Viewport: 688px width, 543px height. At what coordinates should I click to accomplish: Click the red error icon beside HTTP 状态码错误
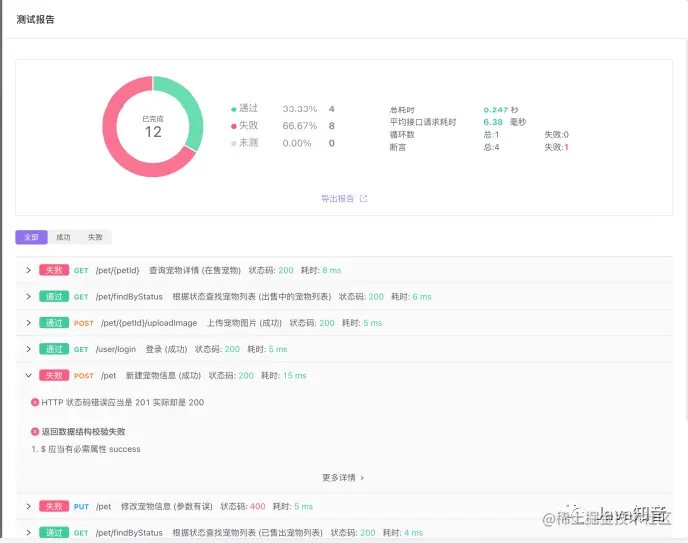35,402
